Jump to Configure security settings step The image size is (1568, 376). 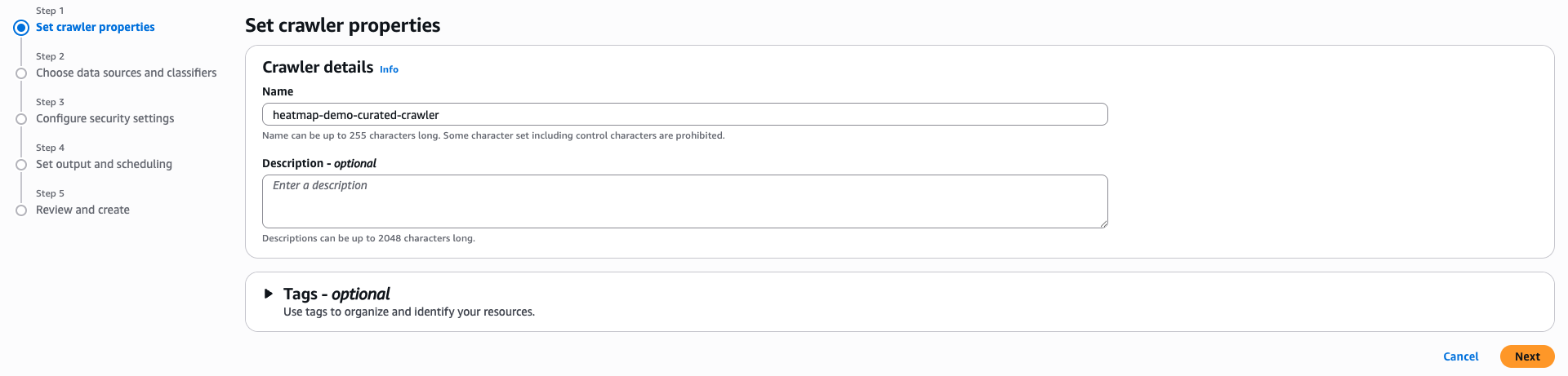coord(105,118)
